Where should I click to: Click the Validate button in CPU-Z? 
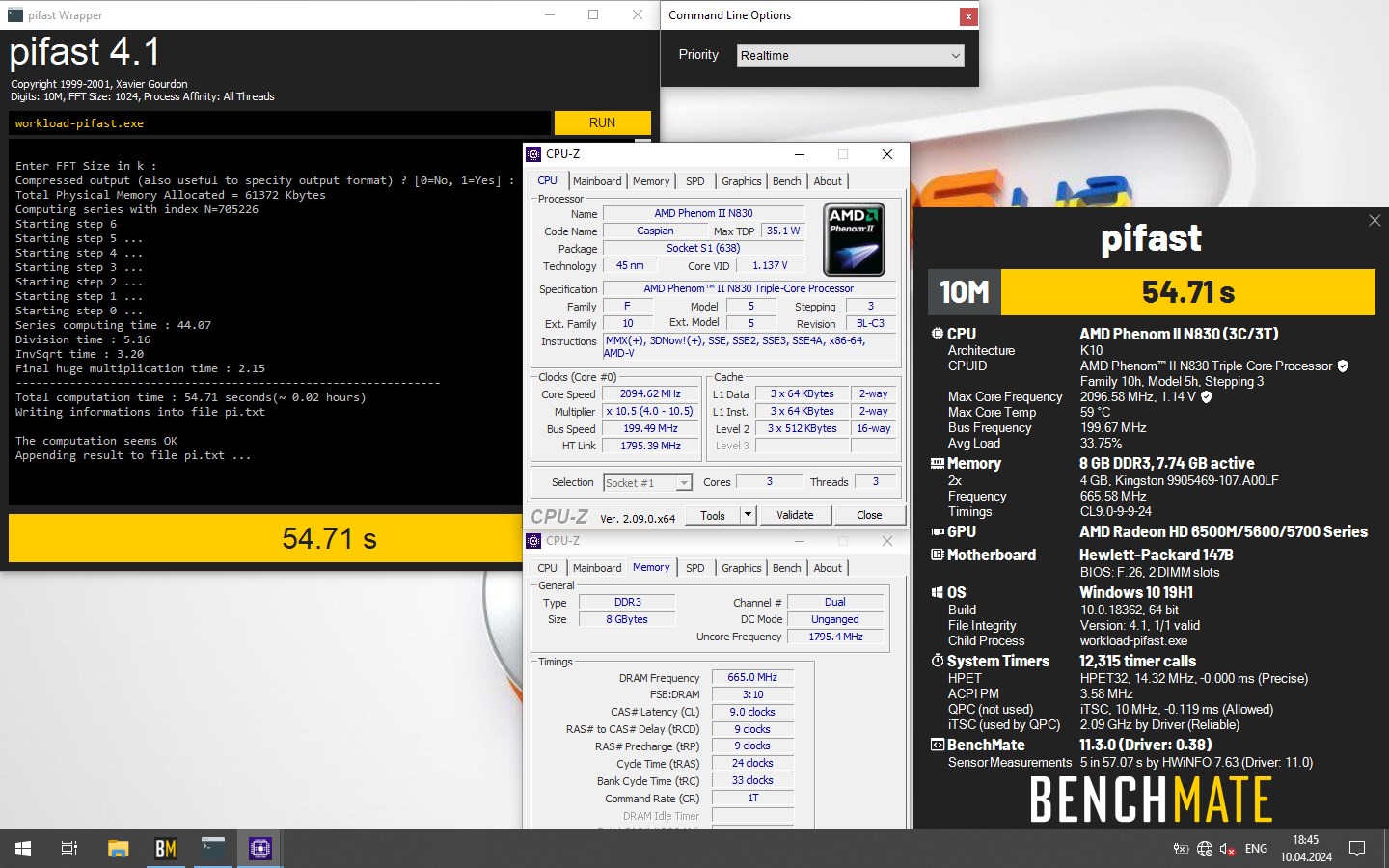pos(795,515)
